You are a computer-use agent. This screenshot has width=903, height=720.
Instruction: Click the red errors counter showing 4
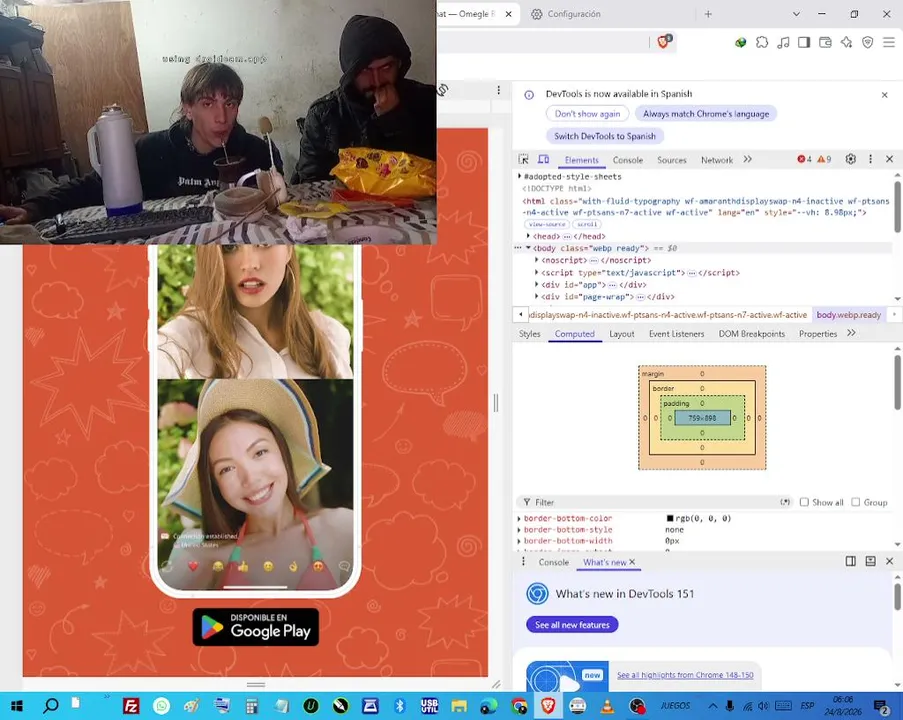(x=804, y=159)
